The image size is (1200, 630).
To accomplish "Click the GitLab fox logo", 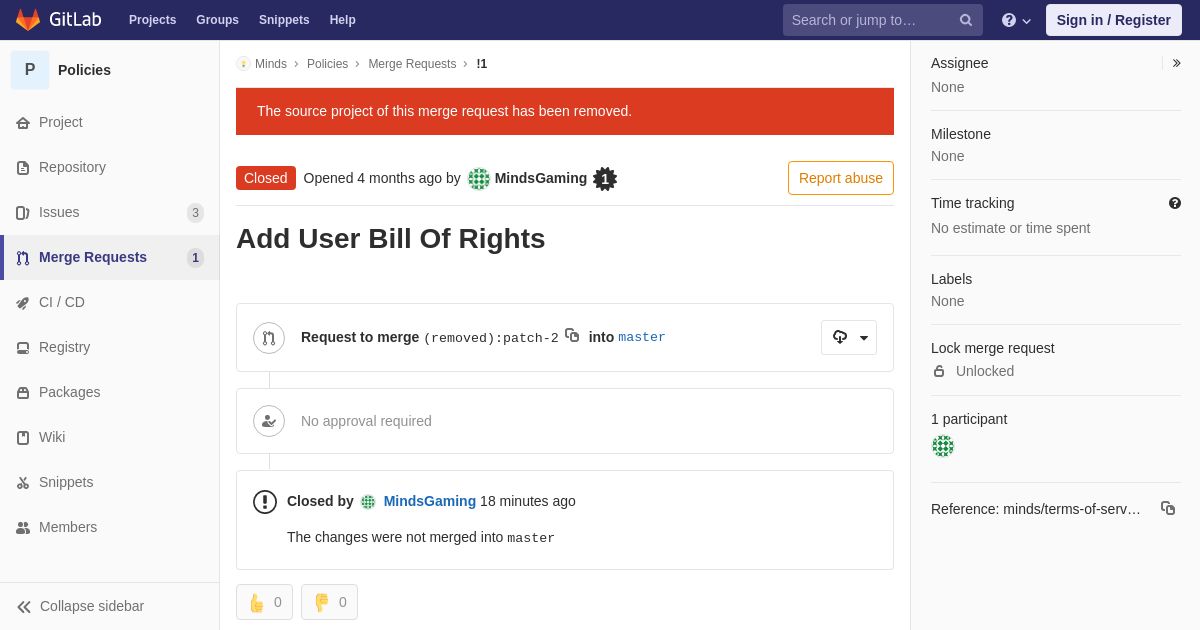I will [x=28, y=20].
